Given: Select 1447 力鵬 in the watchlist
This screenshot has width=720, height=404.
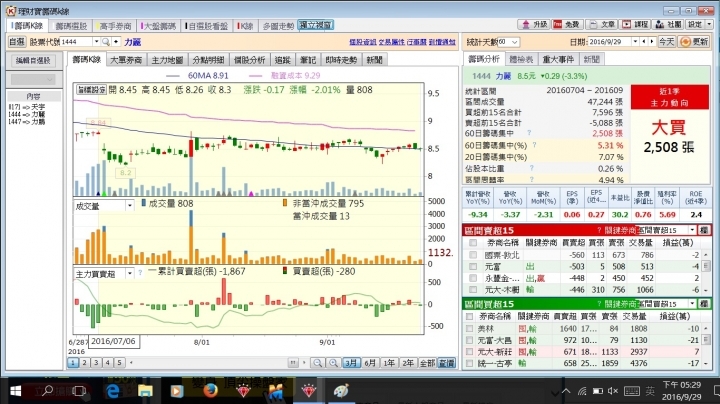Looking at the screenshot, I should [x=27, y=122].
